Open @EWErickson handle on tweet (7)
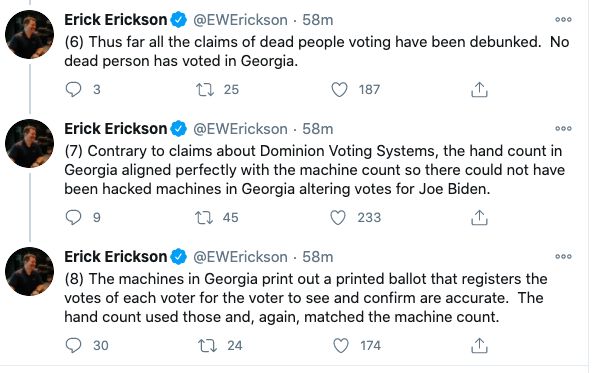 pos(240,129)
